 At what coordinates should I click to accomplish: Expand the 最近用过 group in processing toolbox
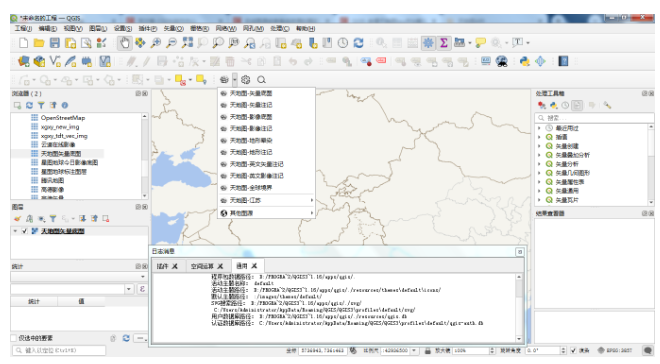point(540,128)
